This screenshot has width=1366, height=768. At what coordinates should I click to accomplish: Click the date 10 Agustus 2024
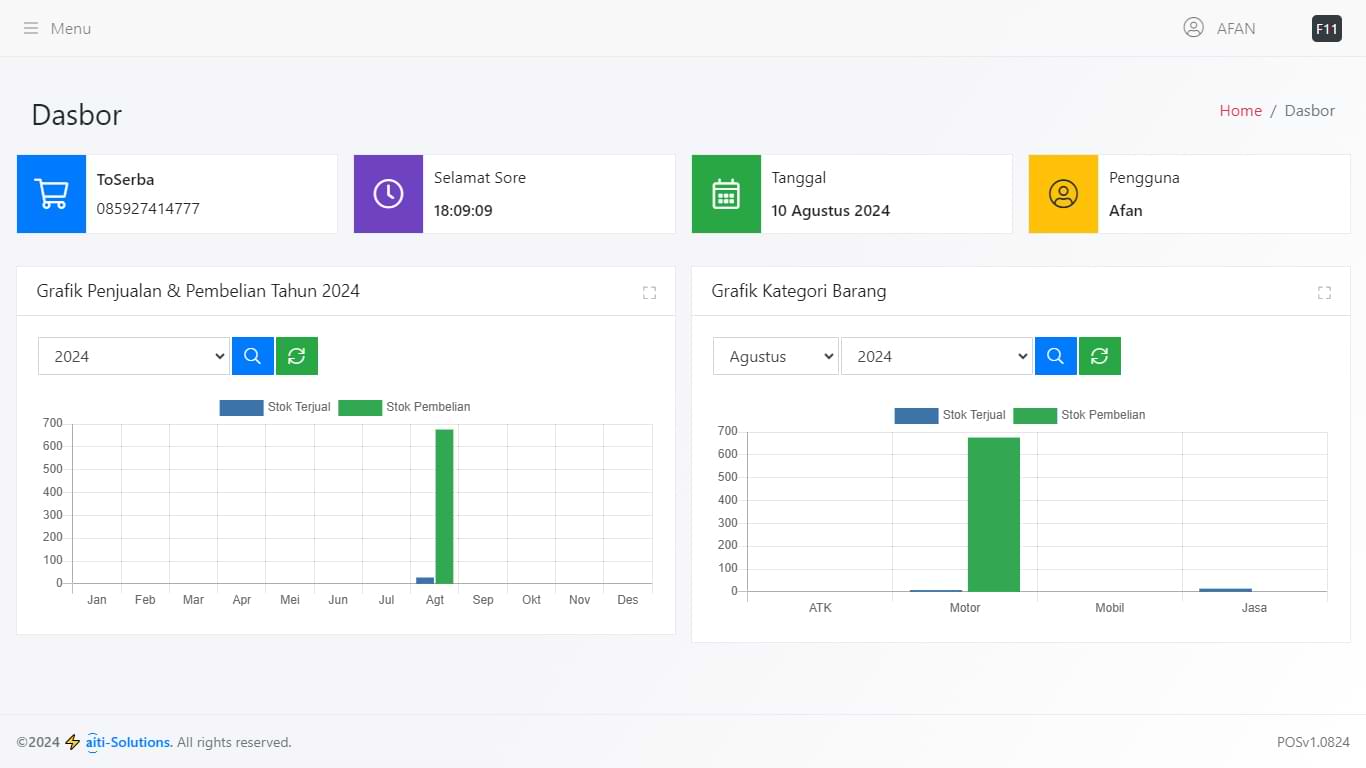pos(830,211)
